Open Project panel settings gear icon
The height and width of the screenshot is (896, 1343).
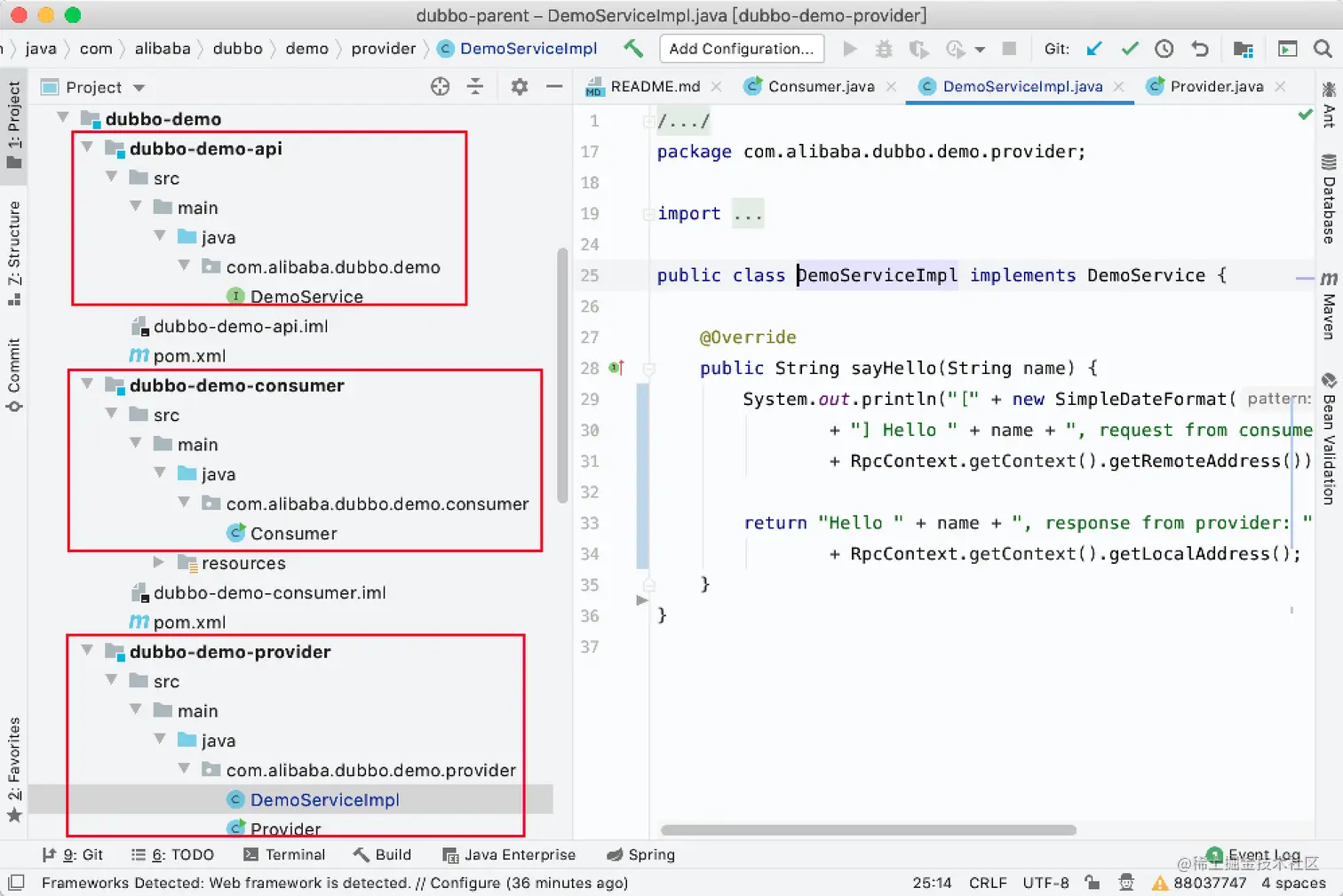point(520,86)
